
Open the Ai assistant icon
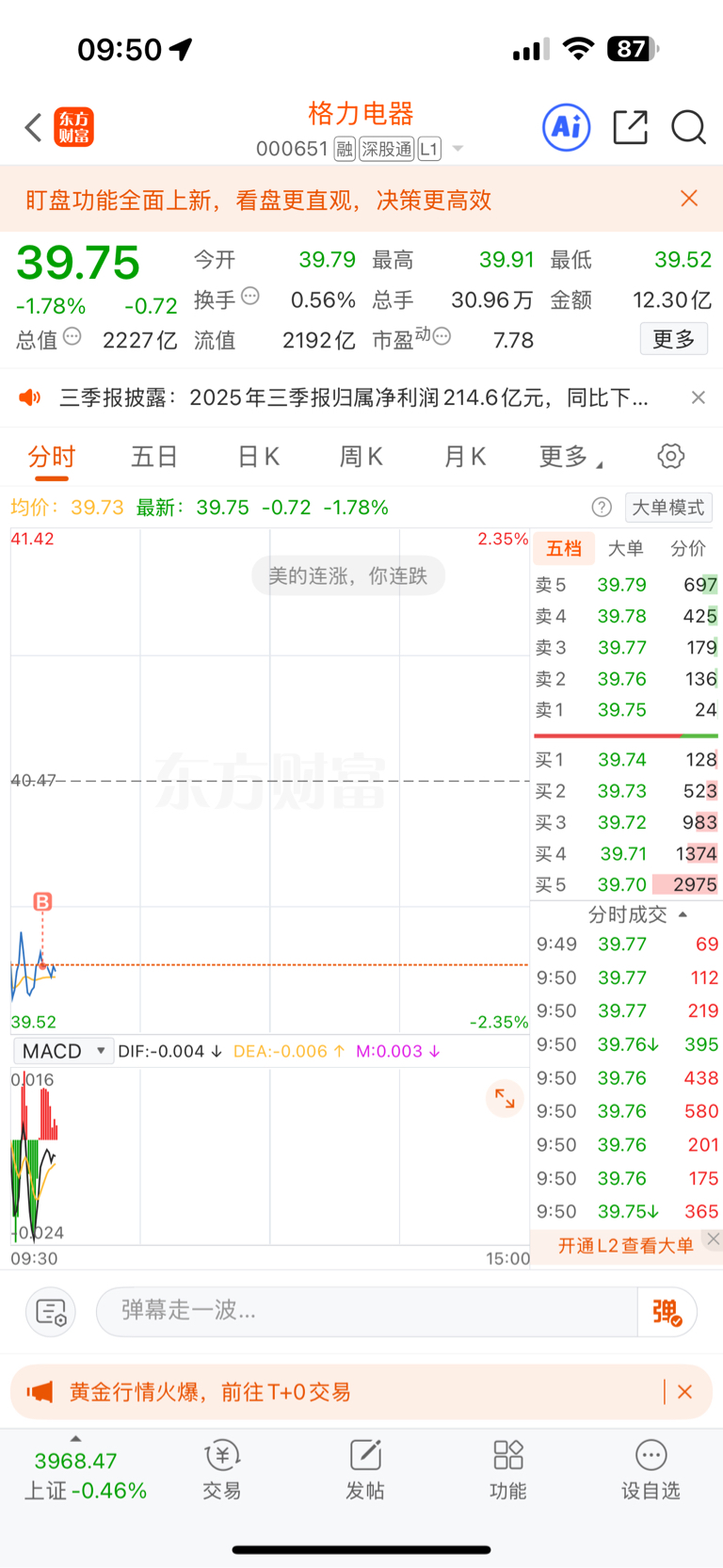point(567,126)
